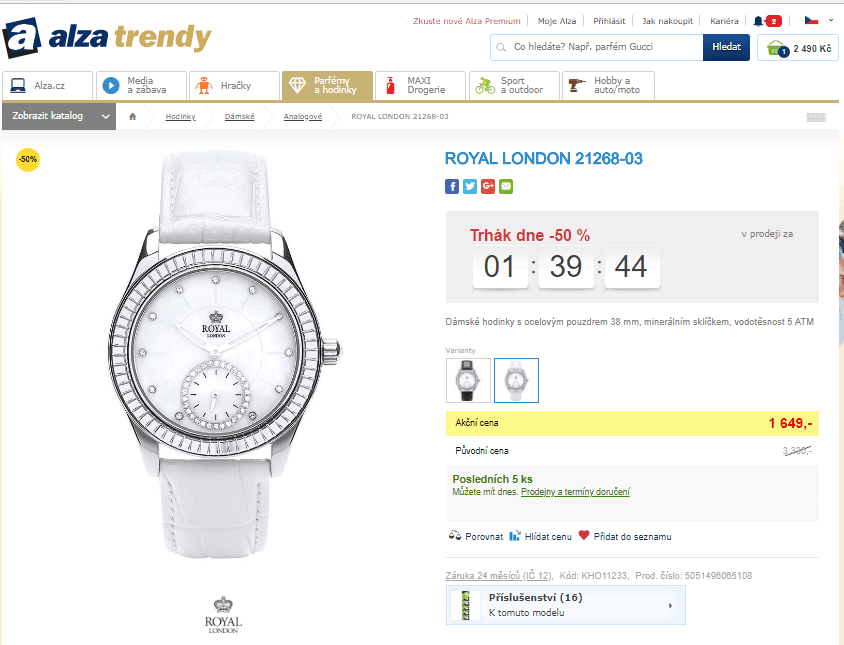Select the white strap watch variant
This screenshot has height=645, width=844.
point(516,380)
